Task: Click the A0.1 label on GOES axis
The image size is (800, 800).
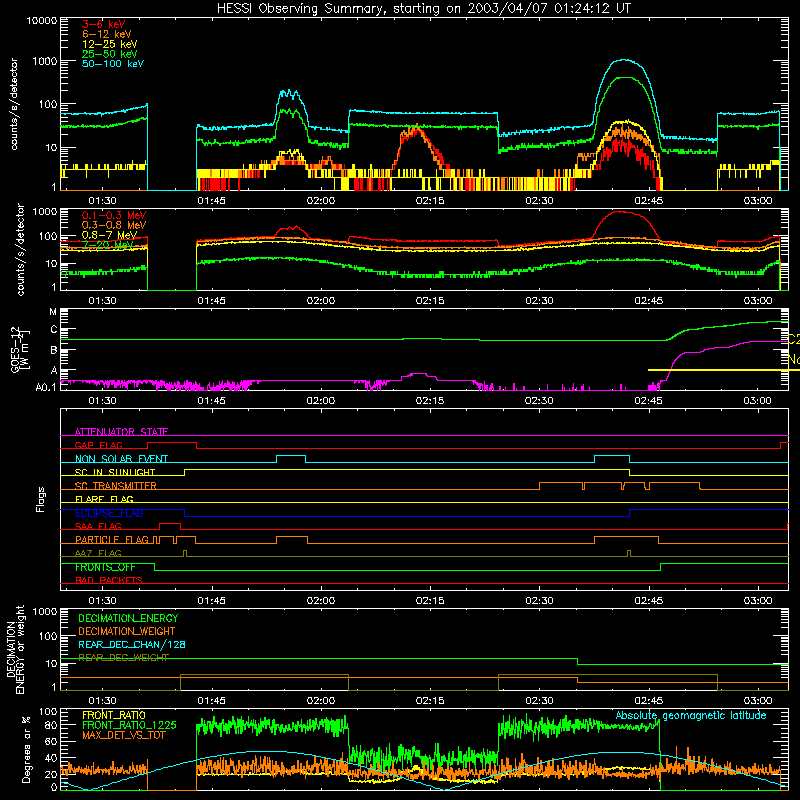Action: [46, 387]
